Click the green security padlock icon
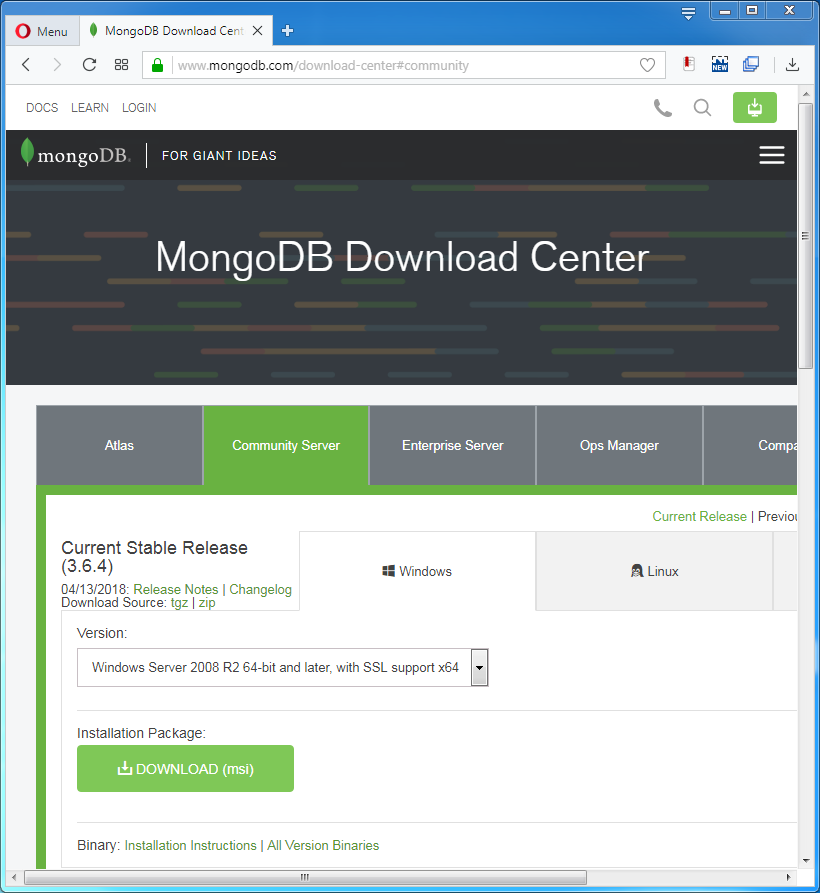 pos(158,65)
